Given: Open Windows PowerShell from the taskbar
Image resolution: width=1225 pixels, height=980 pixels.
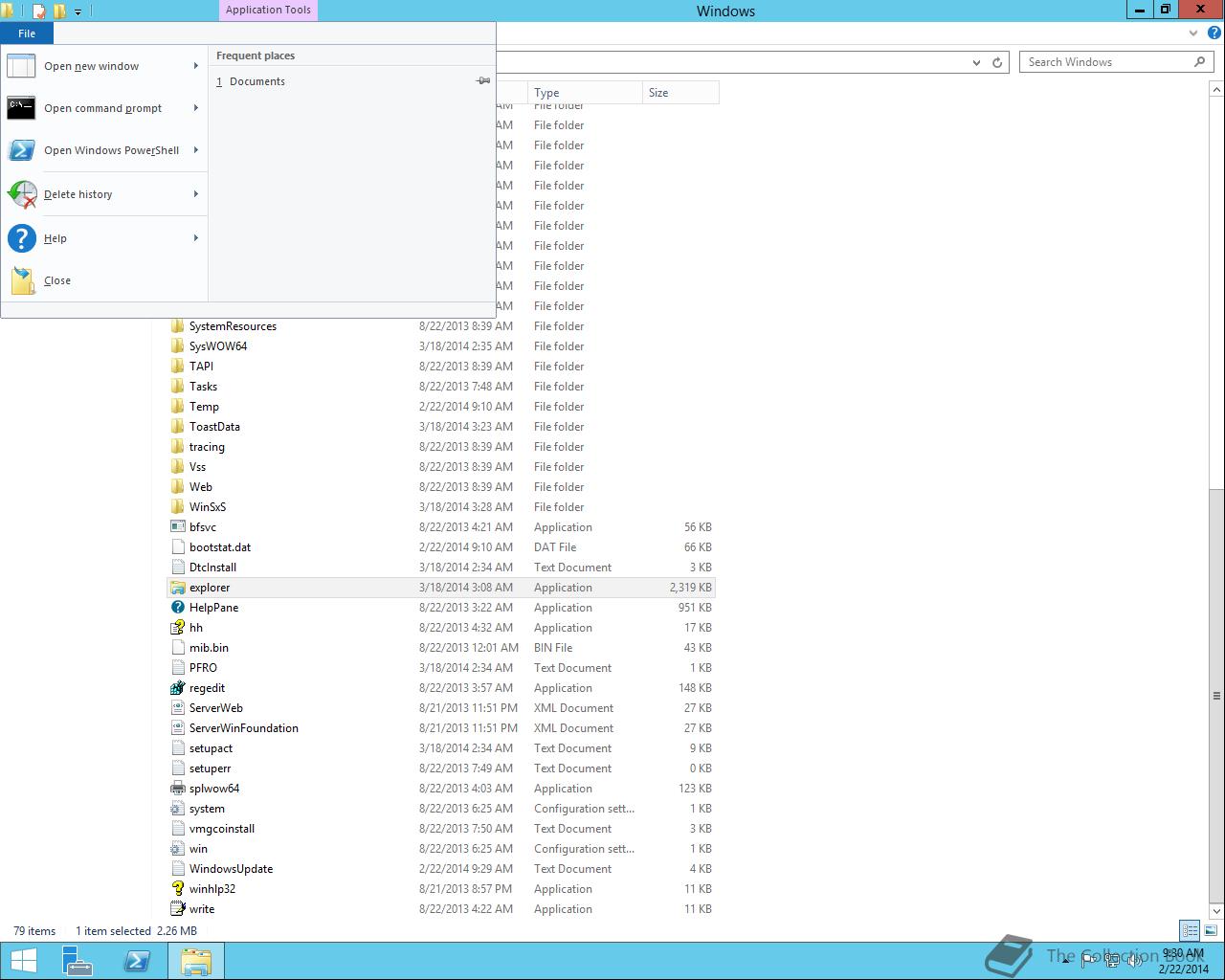Looking at the screenshot, I should tap(137, 961).
